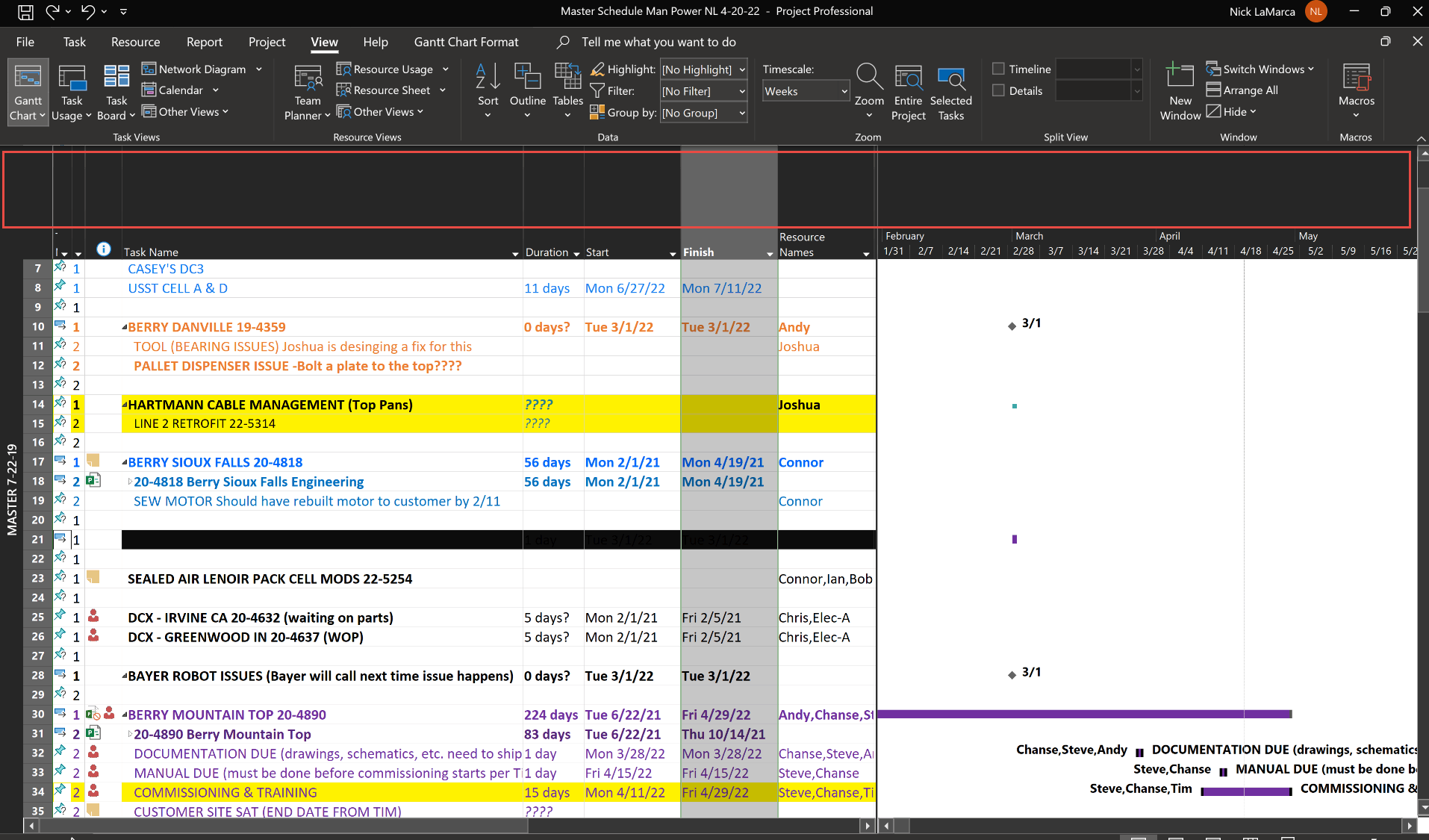Click the Nick LaMarca account button
Screen dimensions: 1429x840
1277,11
